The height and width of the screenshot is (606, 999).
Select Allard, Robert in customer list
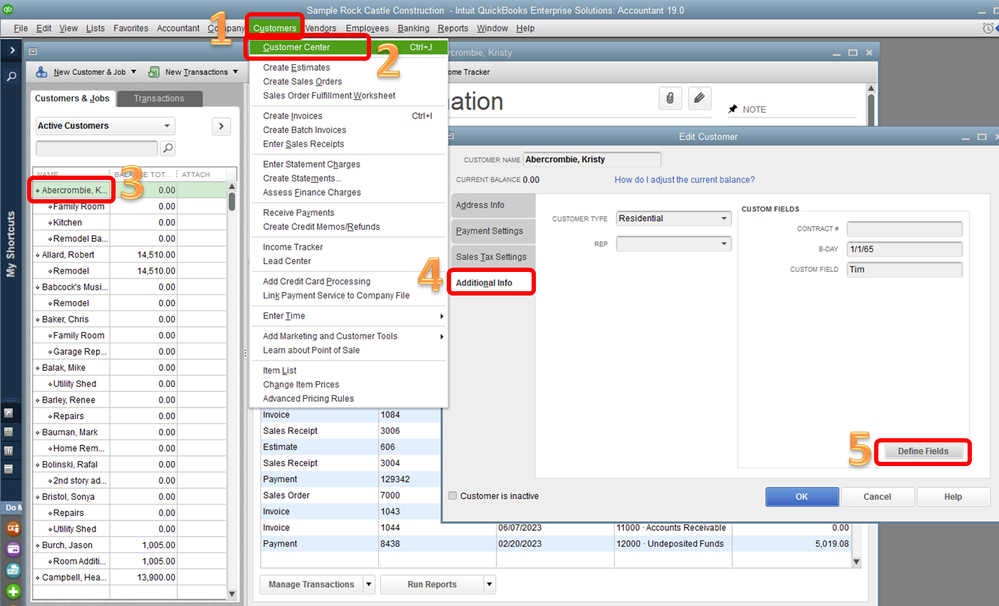point(68,255)
